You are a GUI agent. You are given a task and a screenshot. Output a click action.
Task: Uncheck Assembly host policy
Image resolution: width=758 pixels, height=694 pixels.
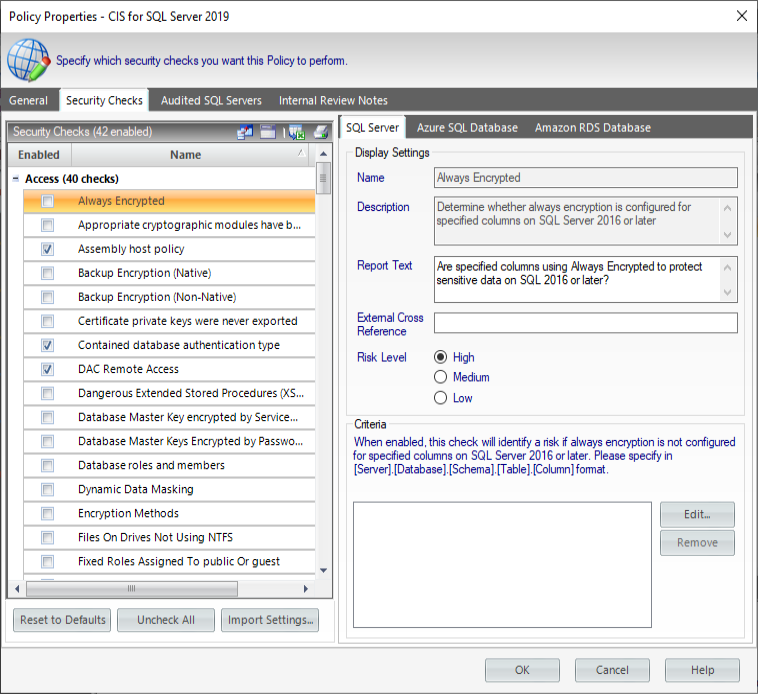48,249
